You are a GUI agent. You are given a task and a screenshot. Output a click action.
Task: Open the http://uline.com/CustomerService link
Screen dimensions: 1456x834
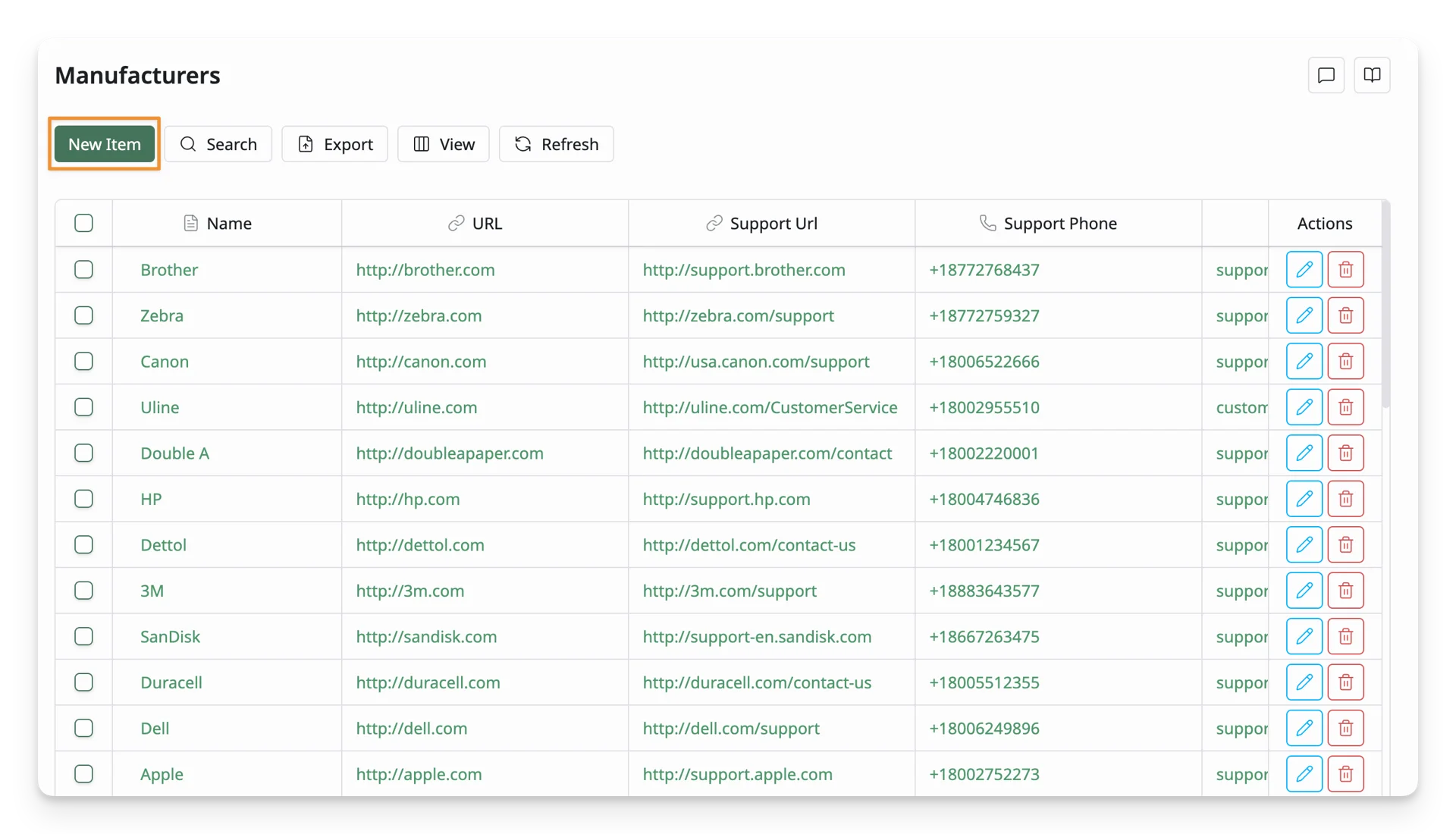770,407
